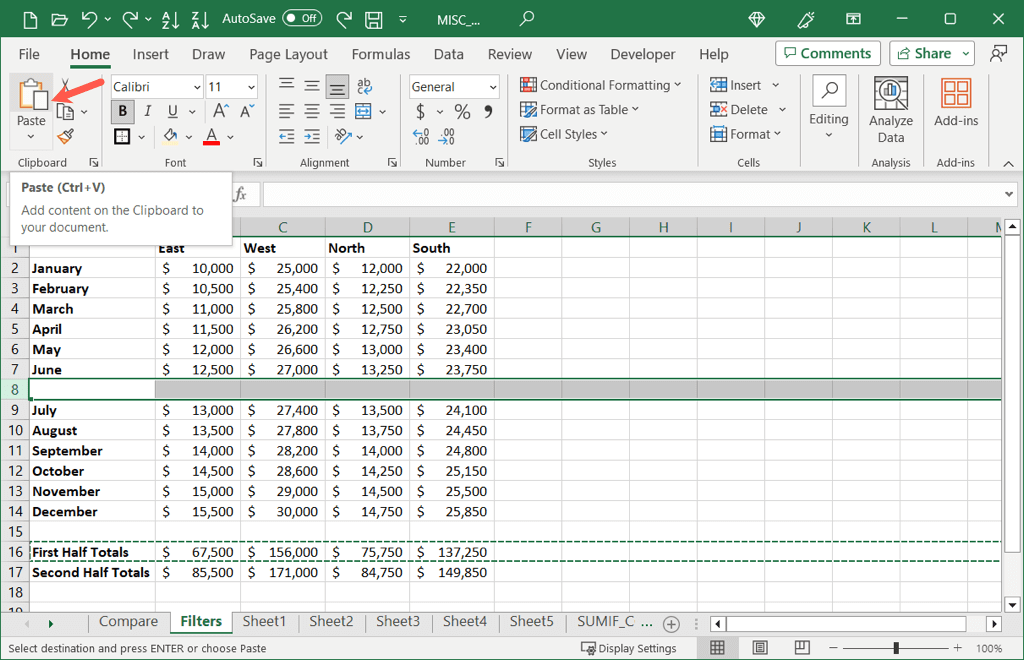Switch to the Compare sheet tab
The height and width of the screenshot is (660, 1024).
tap(128, 622)
